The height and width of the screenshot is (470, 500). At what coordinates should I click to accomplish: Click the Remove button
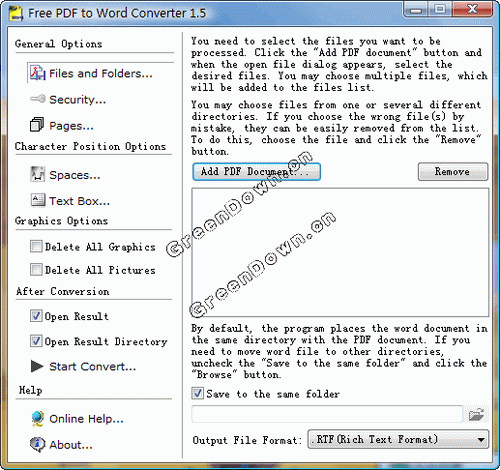pos(453,172)
